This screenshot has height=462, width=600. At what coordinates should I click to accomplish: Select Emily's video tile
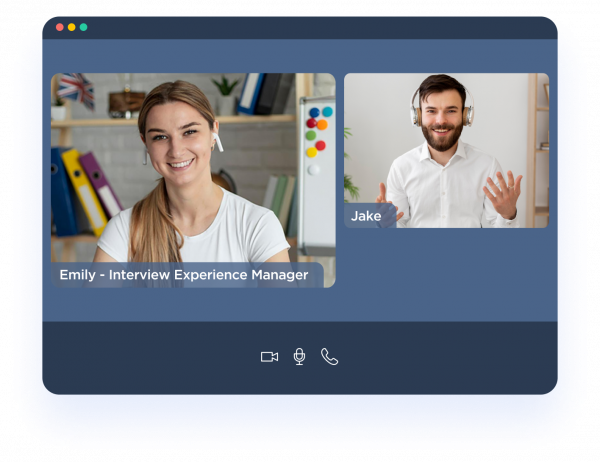pyautogui.click(x=193, y=170)
